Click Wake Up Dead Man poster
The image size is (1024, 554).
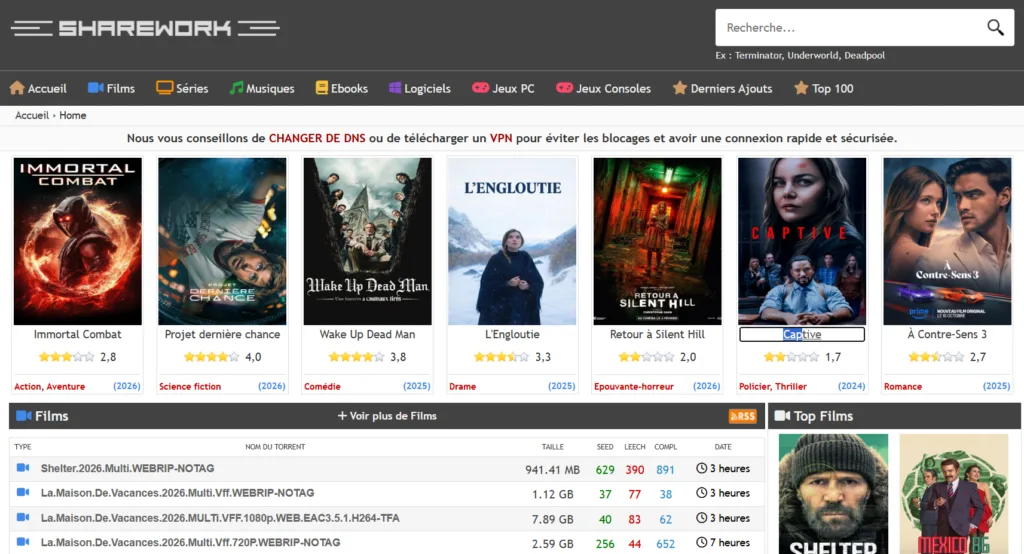(x=368, y=241)
